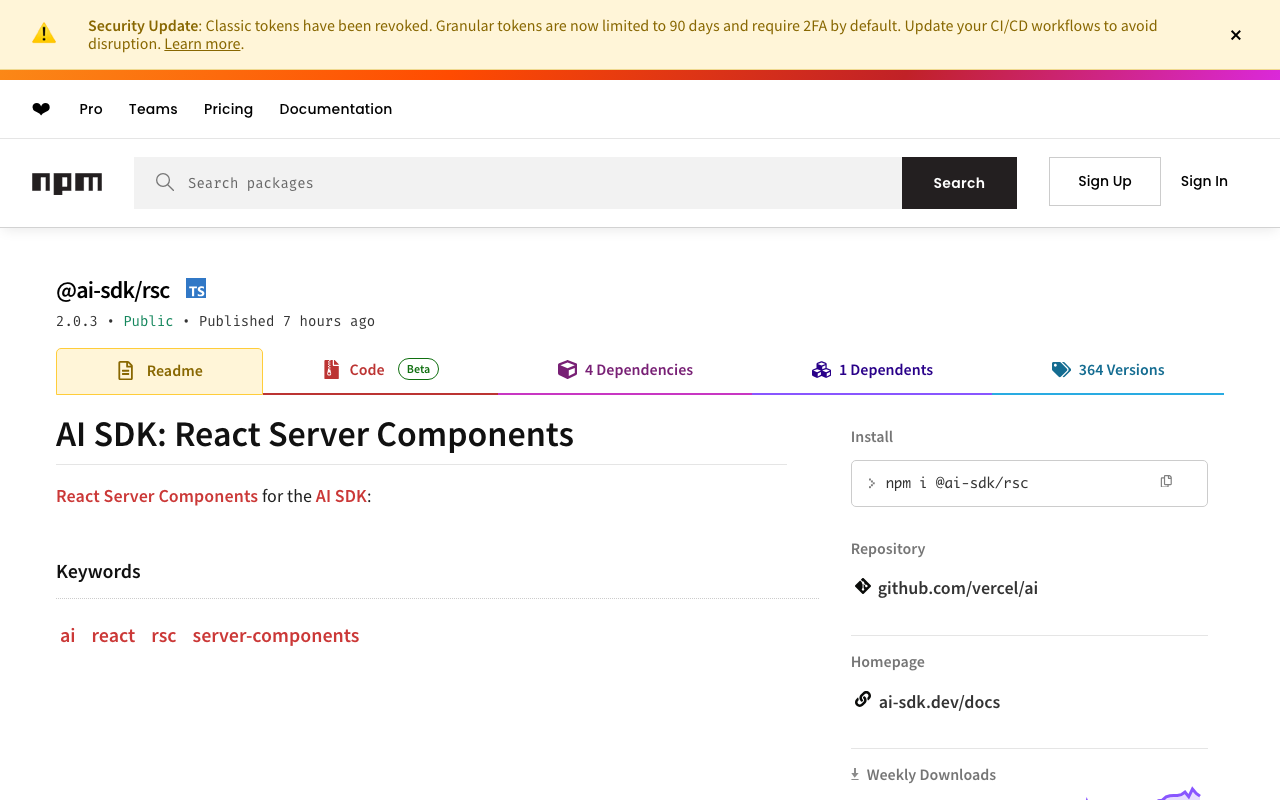1280x800 pixels.
Task: Open the Learn more link
Action: [202, 44]
